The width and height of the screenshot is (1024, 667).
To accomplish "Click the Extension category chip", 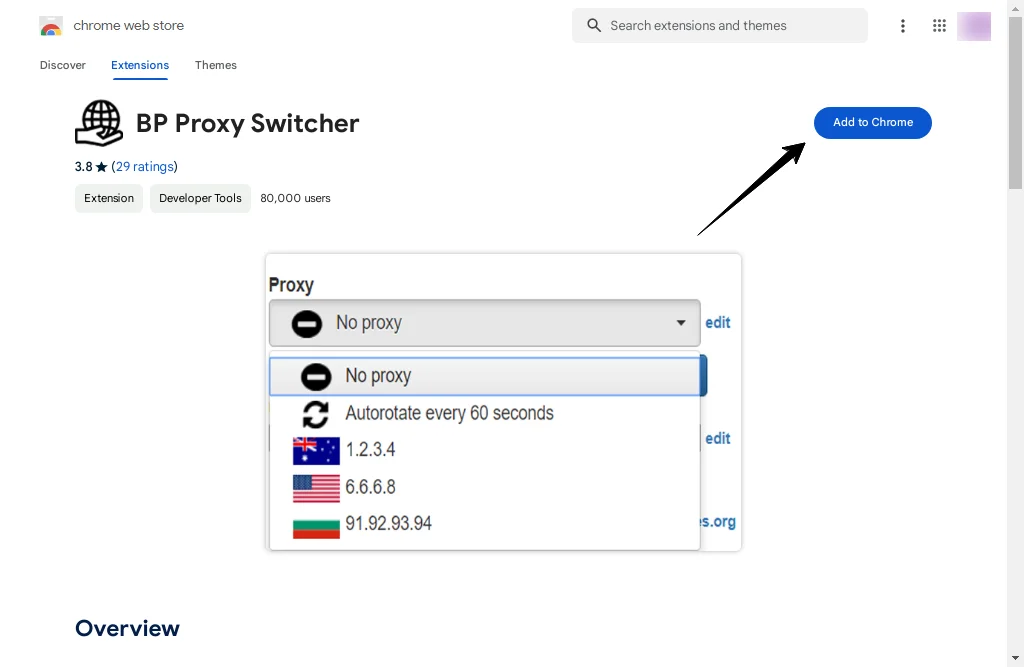I will [109, 198].
